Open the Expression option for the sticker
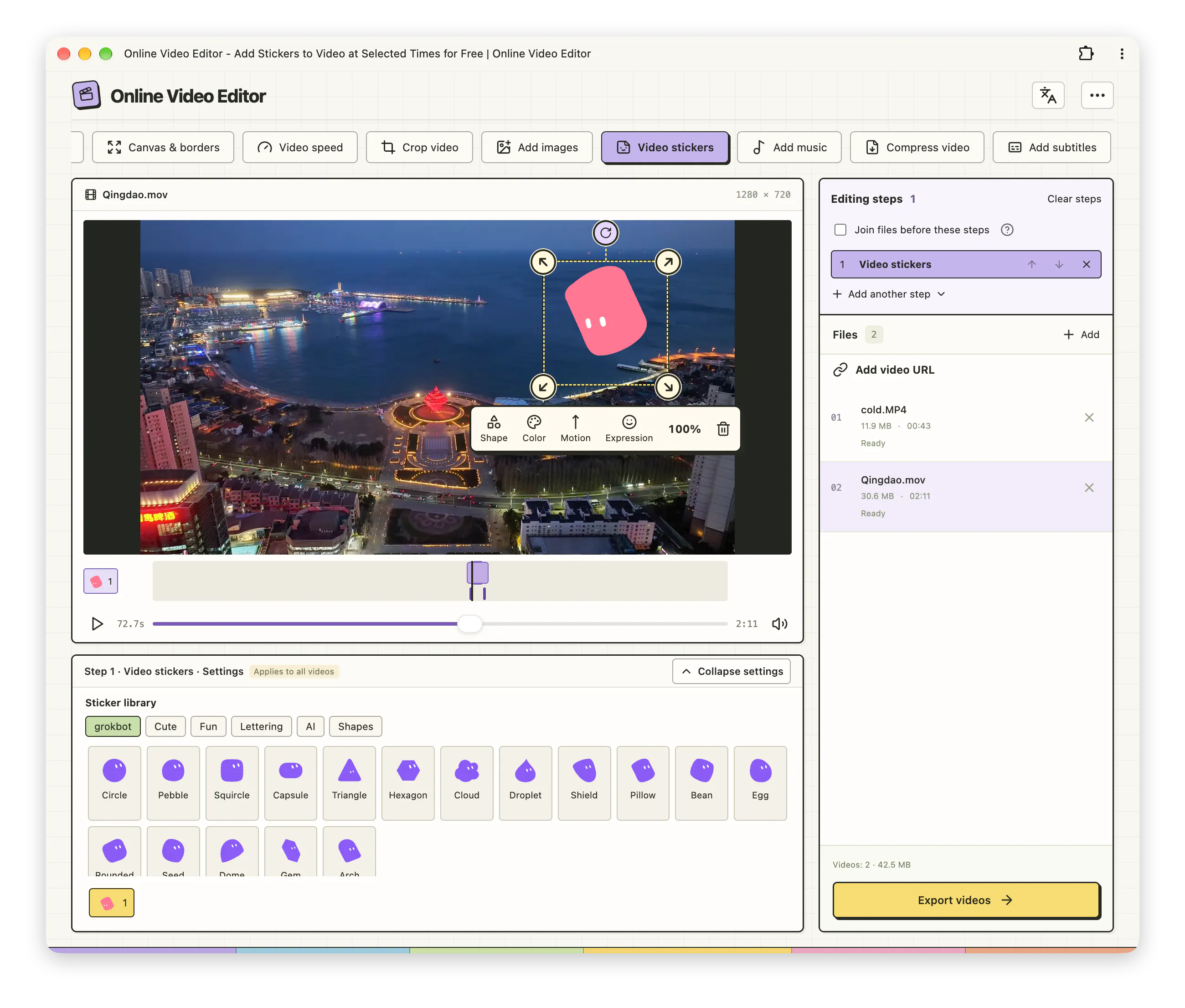1185x1008 pixels. point(629,428)
